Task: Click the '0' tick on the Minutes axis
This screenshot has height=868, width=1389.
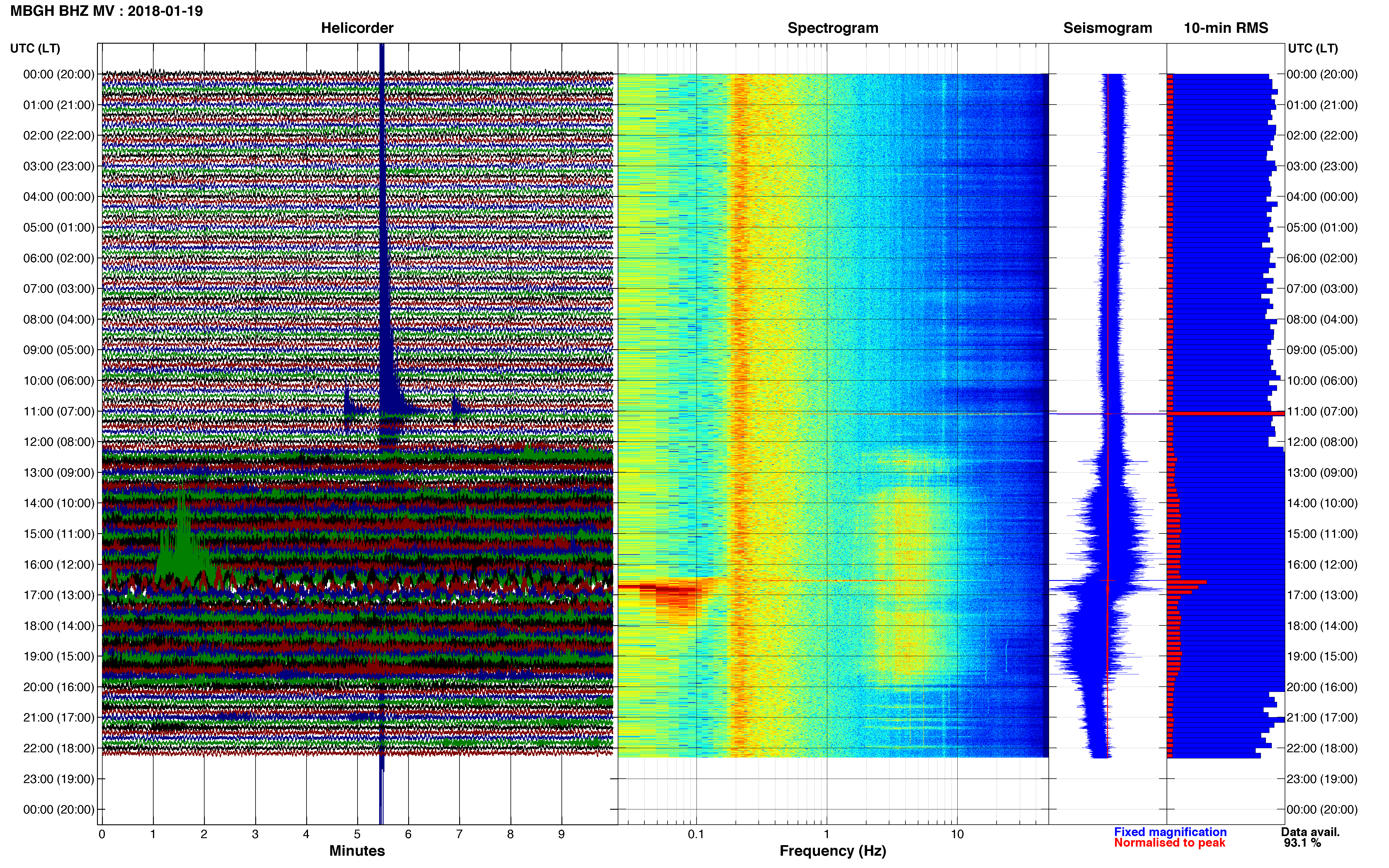Action: coord(102,835)
